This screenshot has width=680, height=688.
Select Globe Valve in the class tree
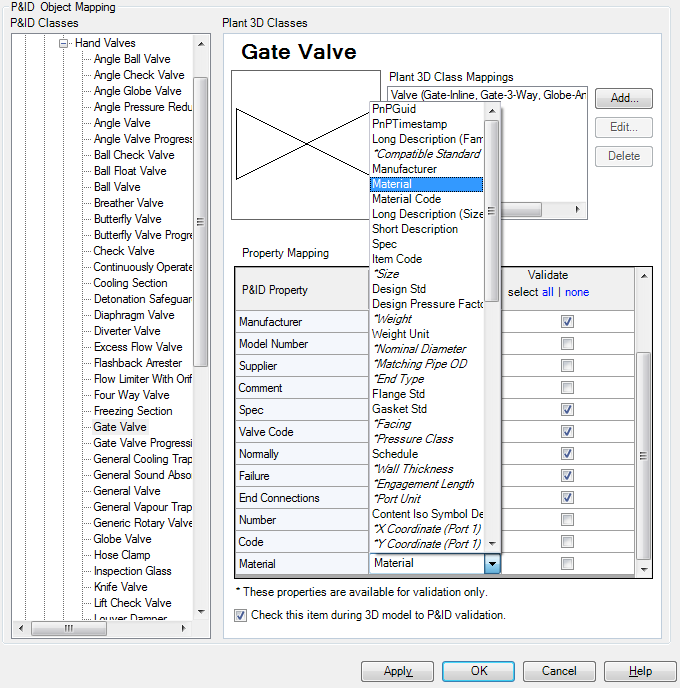click(x=122, y=539)
